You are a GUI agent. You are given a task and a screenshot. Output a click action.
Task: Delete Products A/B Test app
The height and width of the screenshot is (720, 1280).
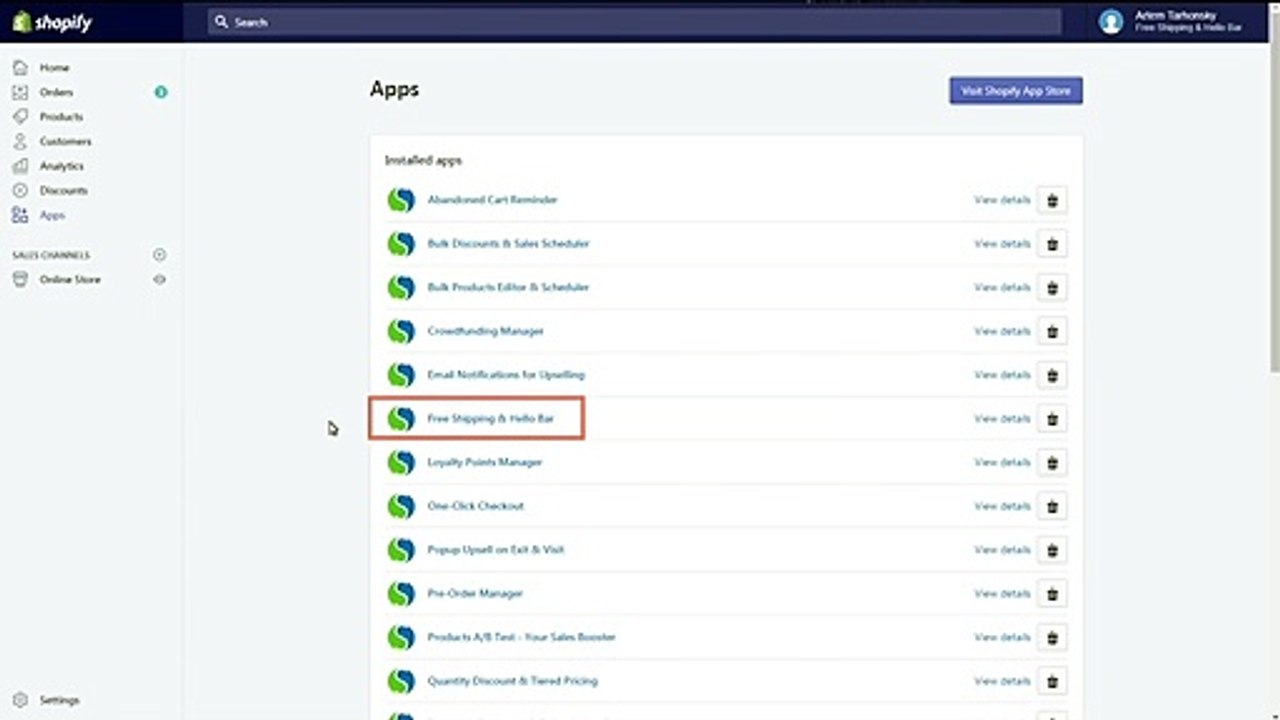[1052, 637]
